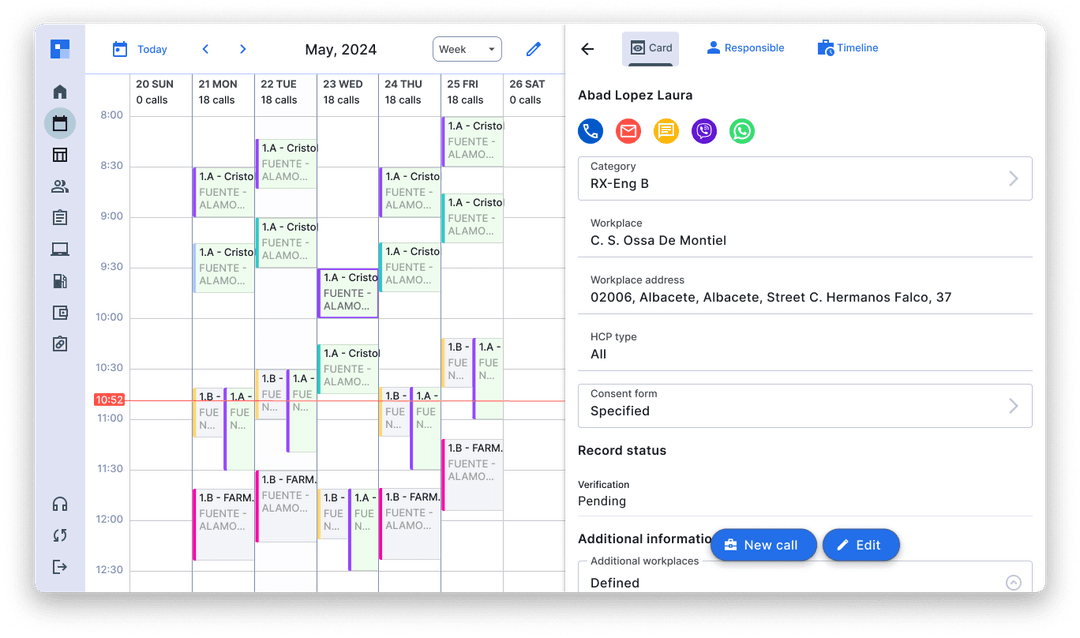
Task: Click the Abad Lopez Laura name
Action: click(x=635, y=95)
